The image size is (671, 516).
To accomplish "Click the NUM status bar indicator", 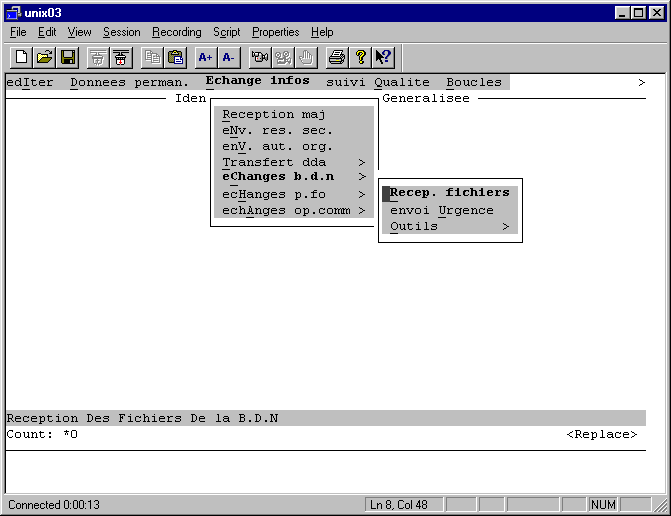I will (603, 505).
